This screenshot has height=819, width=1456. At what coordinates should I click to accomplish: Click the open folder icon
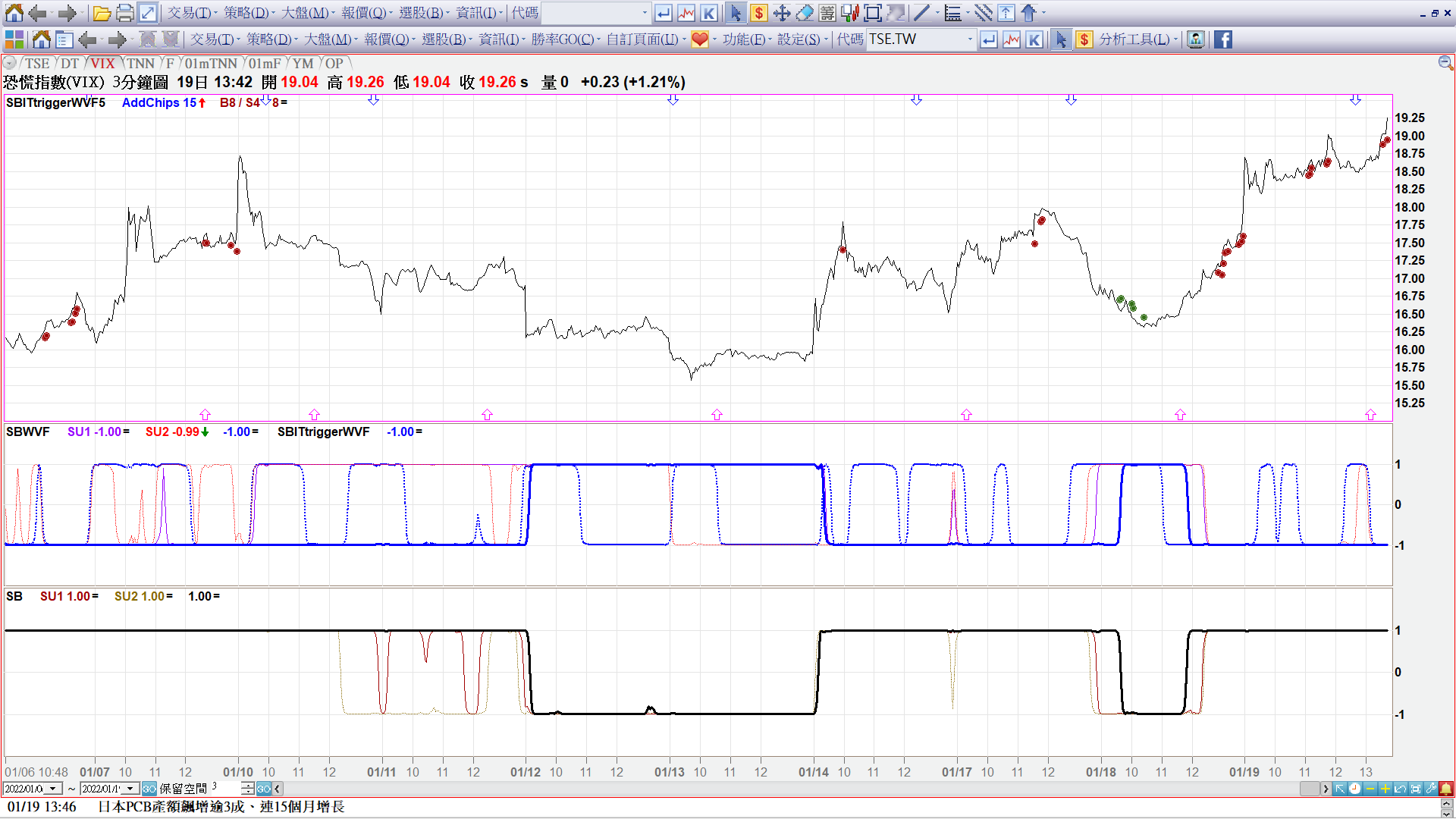coord(102,13)
